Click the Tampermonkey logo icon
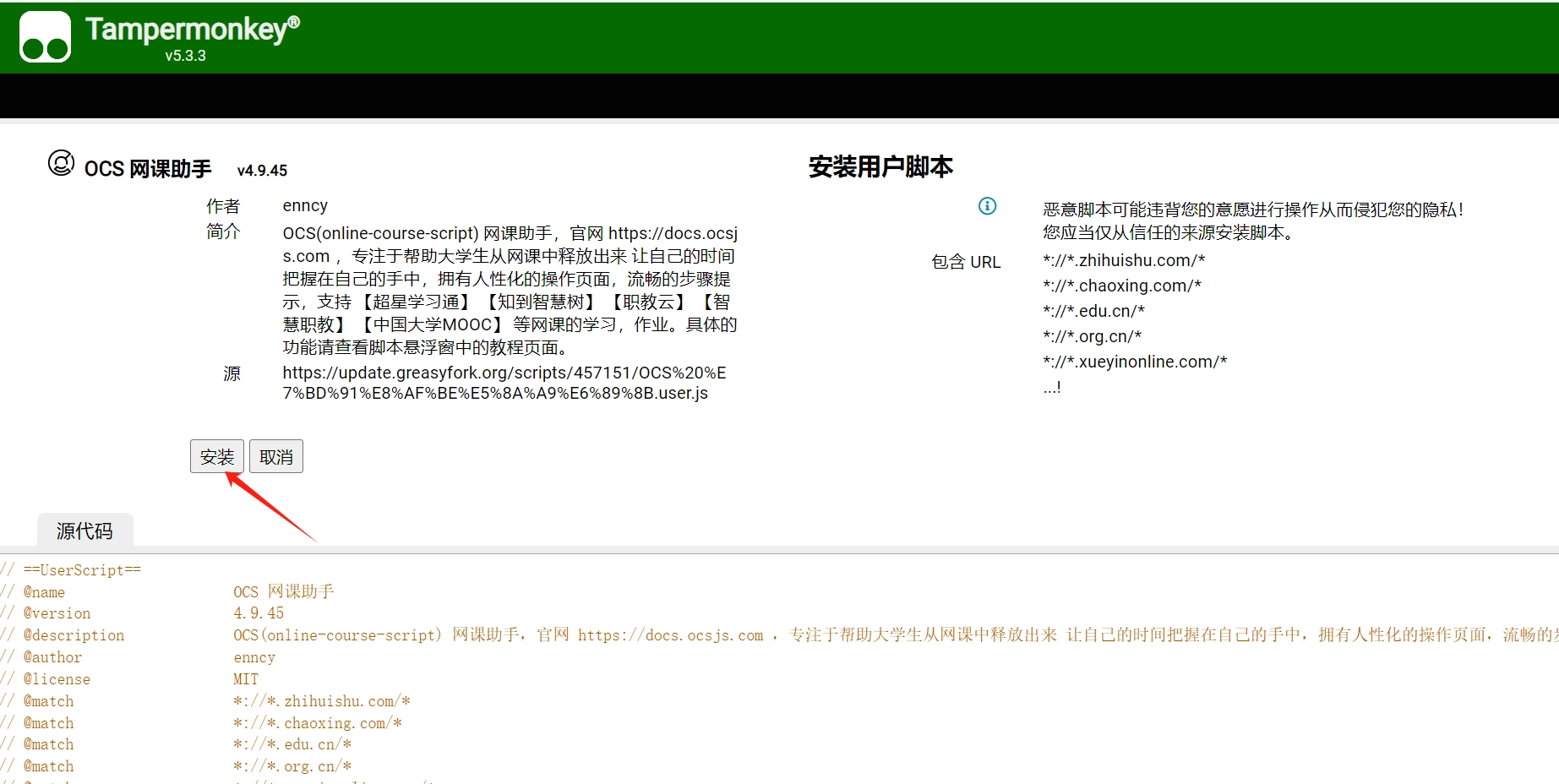 [46, 36]
